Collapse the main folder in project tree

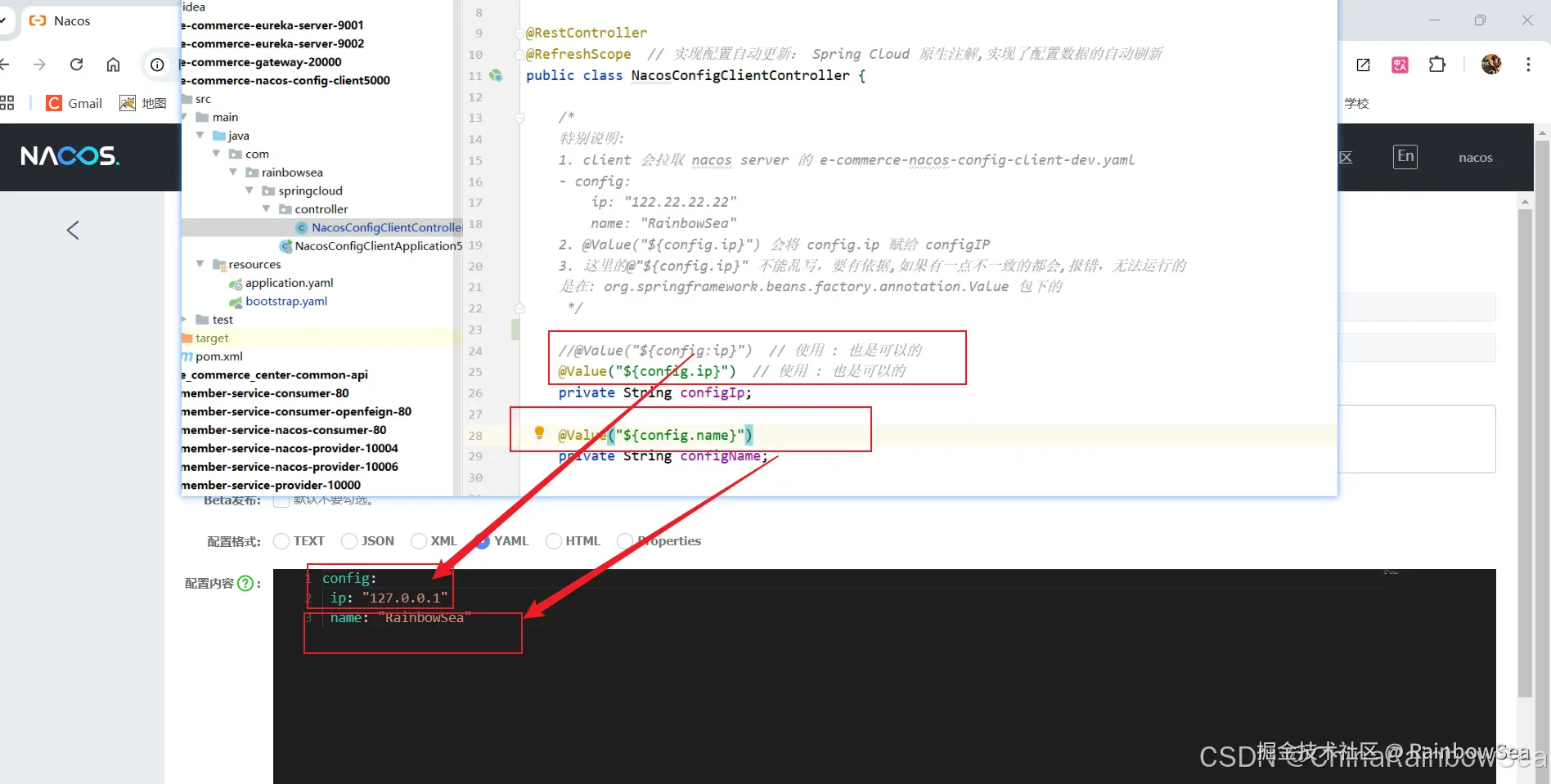[184, 117]
